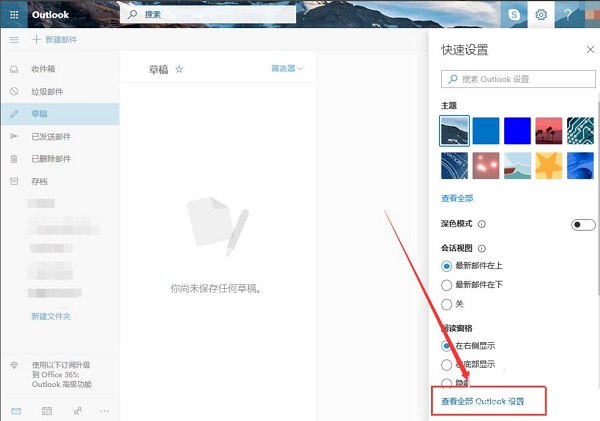Viewport: 600px width, 421px height.
Task: Select sunset palm trees theme
Action: (549, 131)
